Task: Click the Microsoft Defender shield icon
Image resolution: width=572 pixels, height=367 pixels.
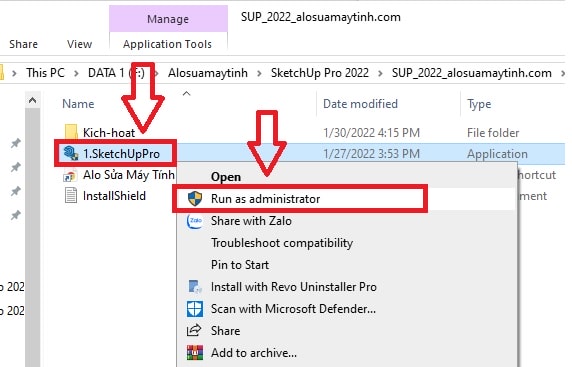Action: coord(195,309)
